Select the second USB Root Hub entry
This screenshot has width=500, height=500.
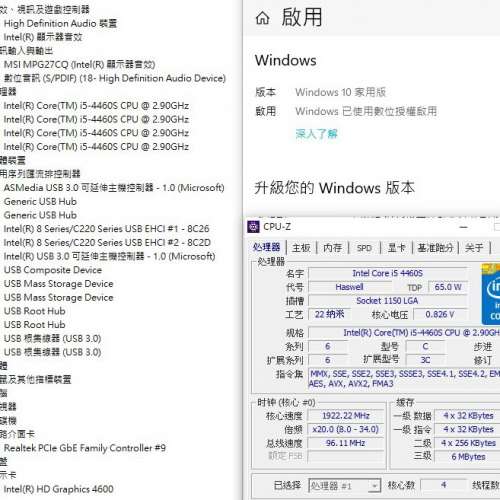click(x=35, y=325)
